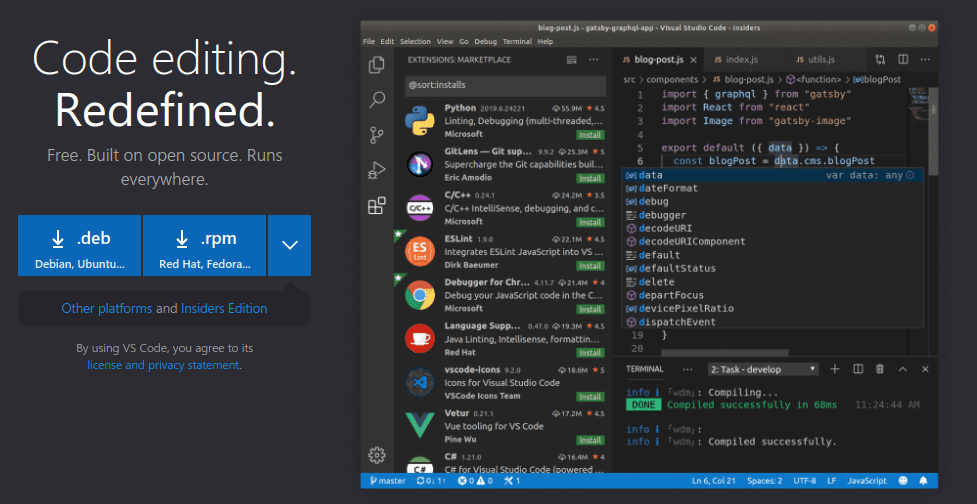
Task: Open the Insiders Edition link
Action: tap(224, 308)
